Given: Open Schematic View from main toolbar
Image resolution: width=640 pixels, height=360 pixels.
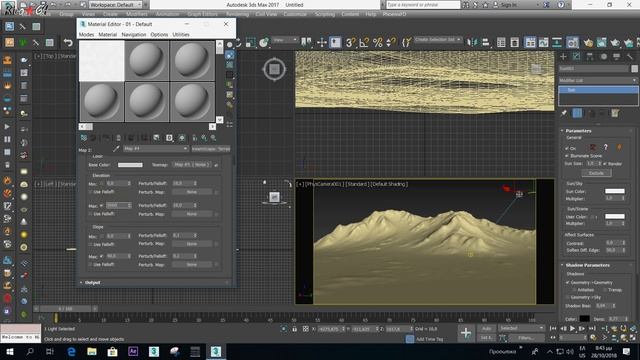Looking at the screenshot, I should tap(557, 42).
